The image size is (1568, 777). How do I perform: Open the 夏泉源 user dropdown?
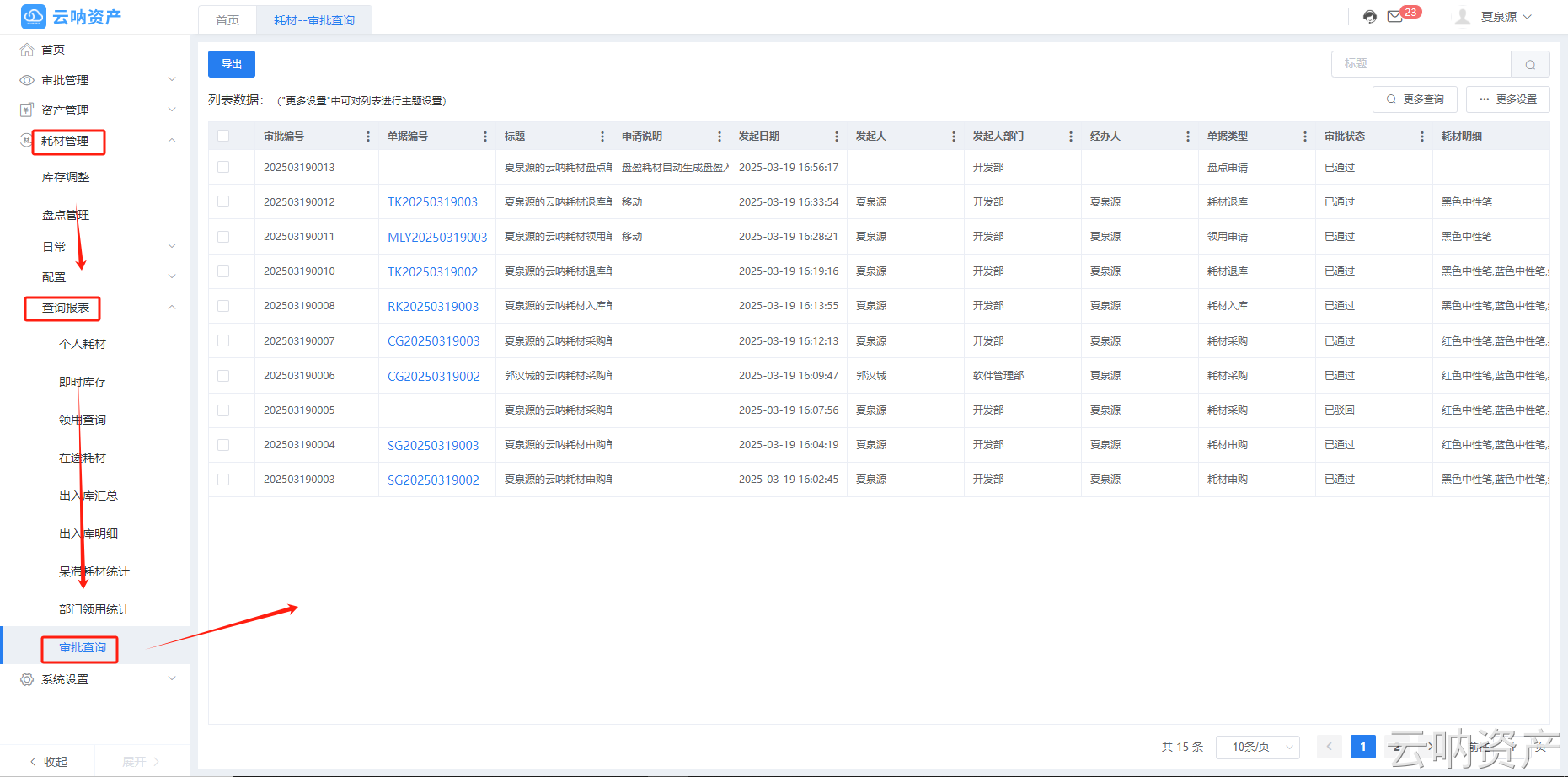[x=1506, y=17]
